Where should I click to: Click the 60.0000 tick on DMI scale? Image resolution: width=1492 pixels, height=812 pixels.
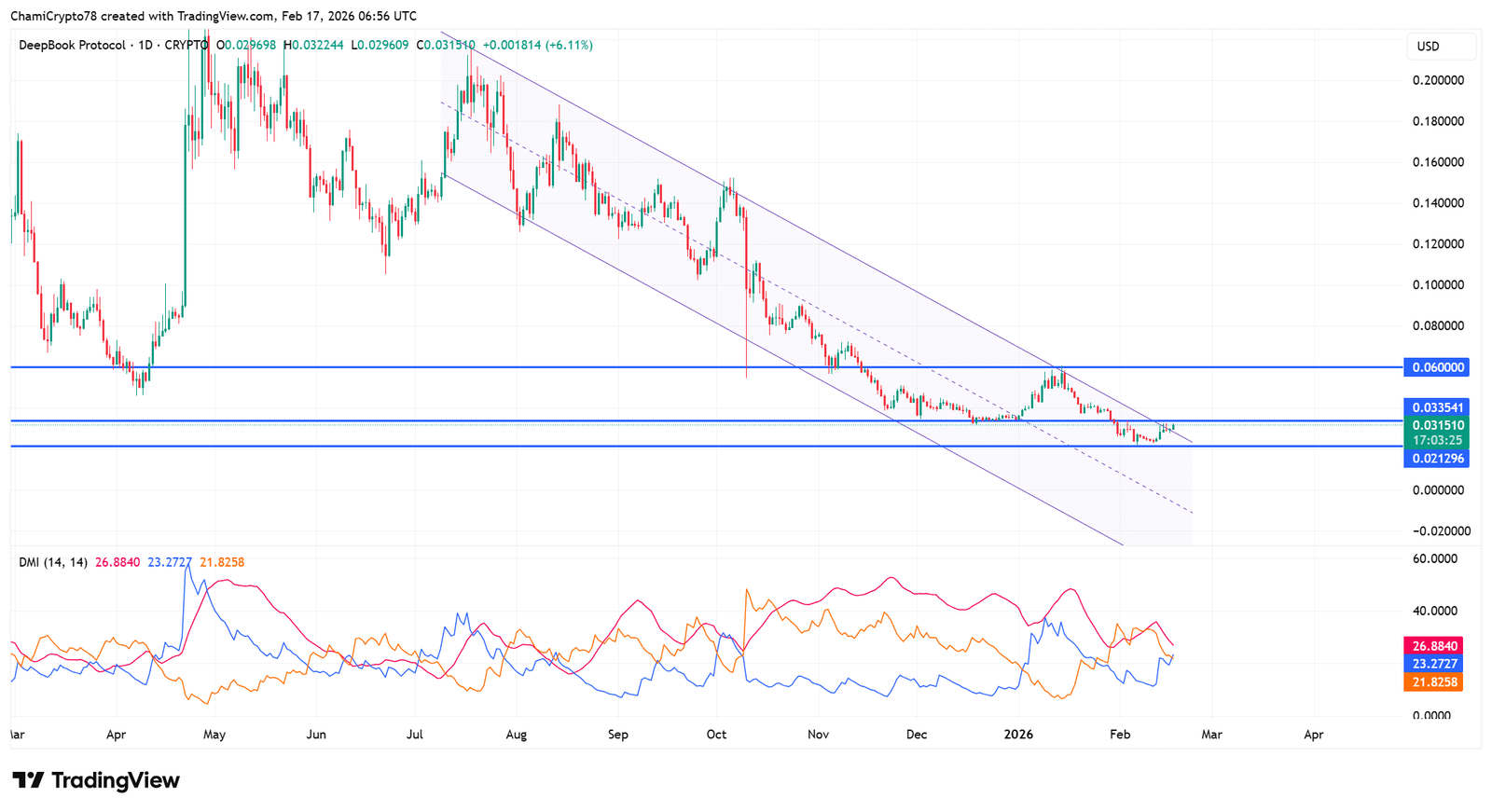[x=1434, y=559]
